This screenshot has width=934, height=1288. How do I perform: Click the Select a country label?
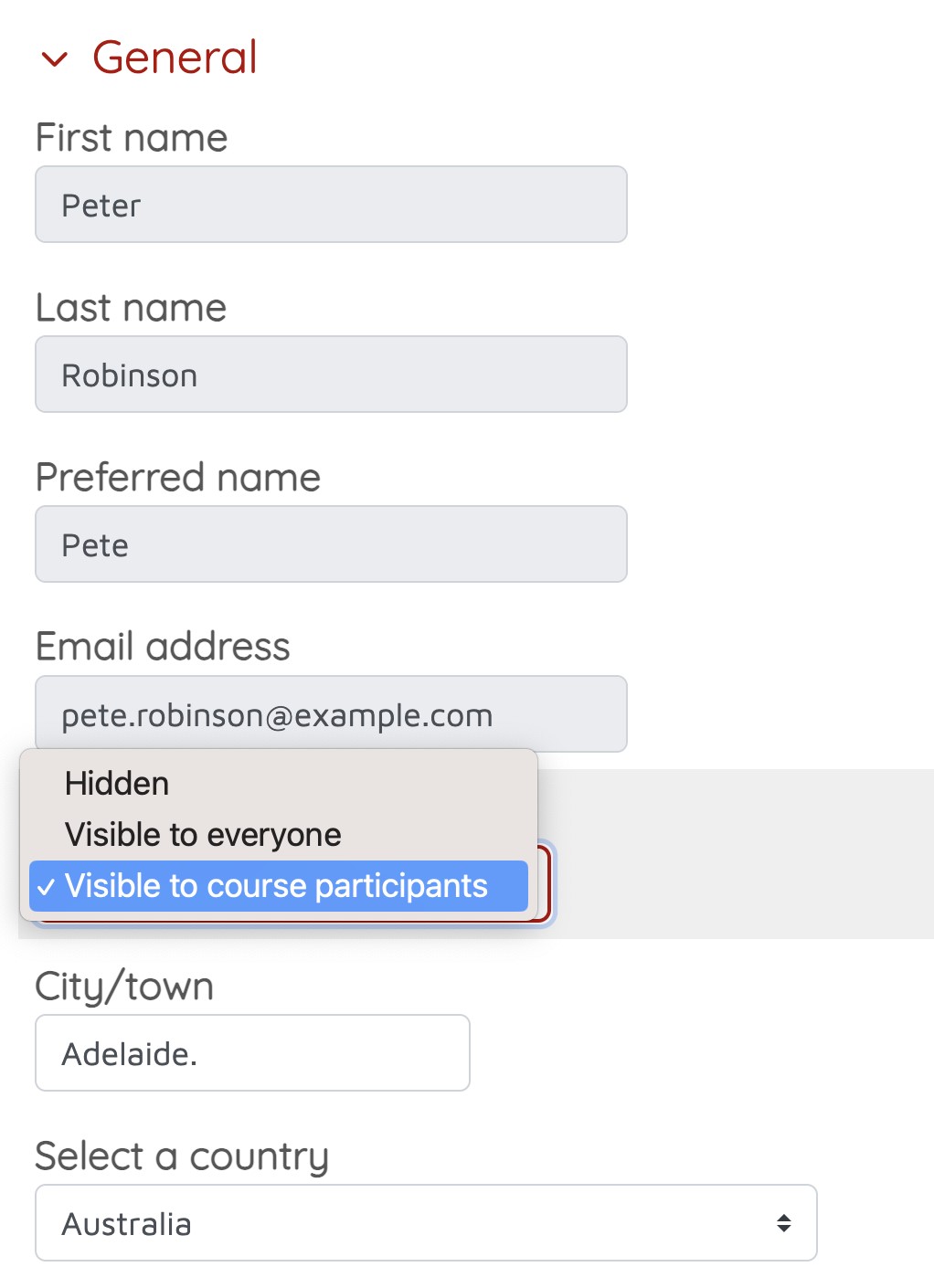(x=182, y=1156)
